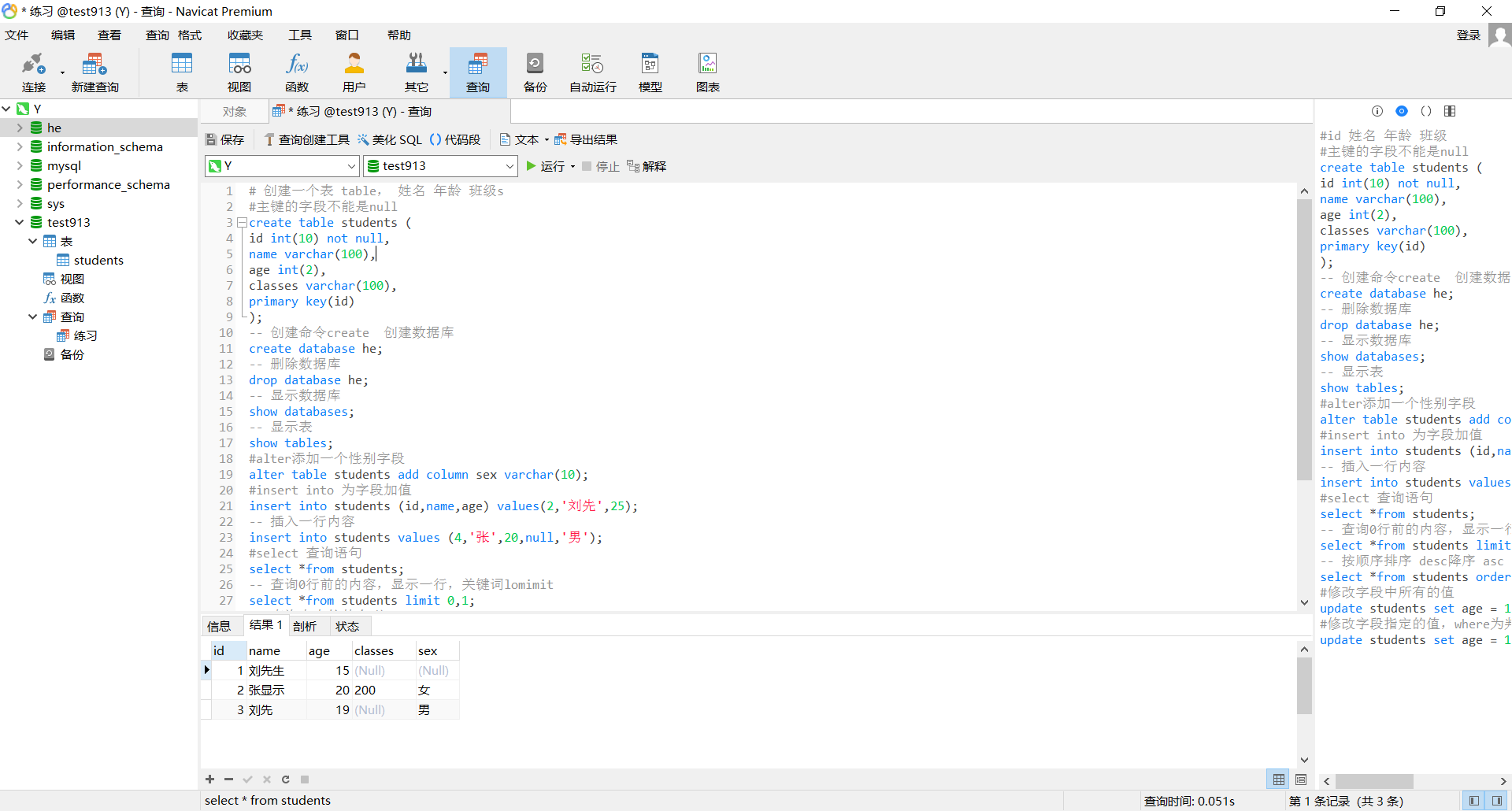The height and width of the screenshot is (811, 1512).
Task: Open the 文件 menu
Action: point(17,35)
